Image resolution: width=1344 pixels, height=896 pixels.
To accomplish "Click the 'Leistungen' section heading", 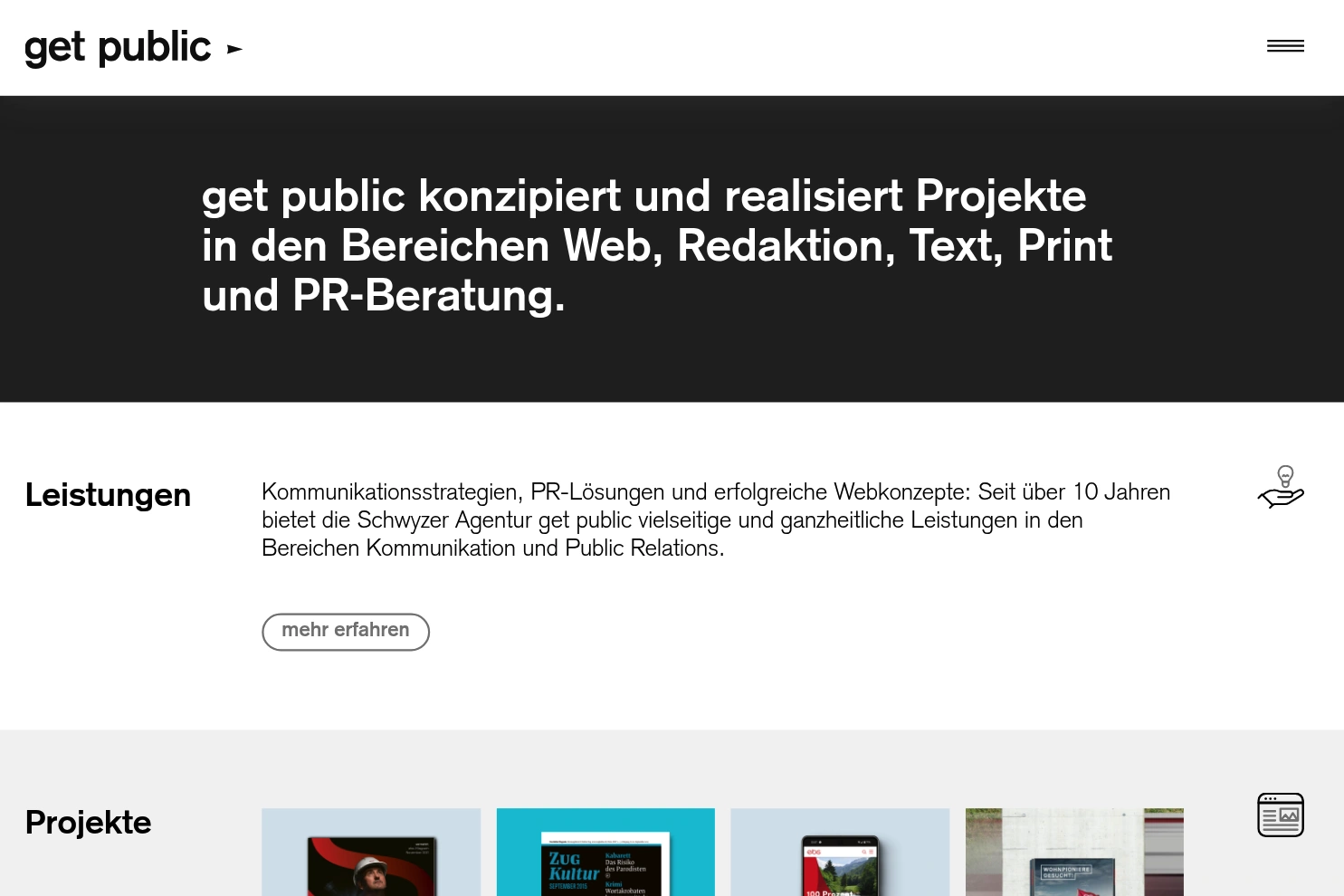I will tap(108, 496).
